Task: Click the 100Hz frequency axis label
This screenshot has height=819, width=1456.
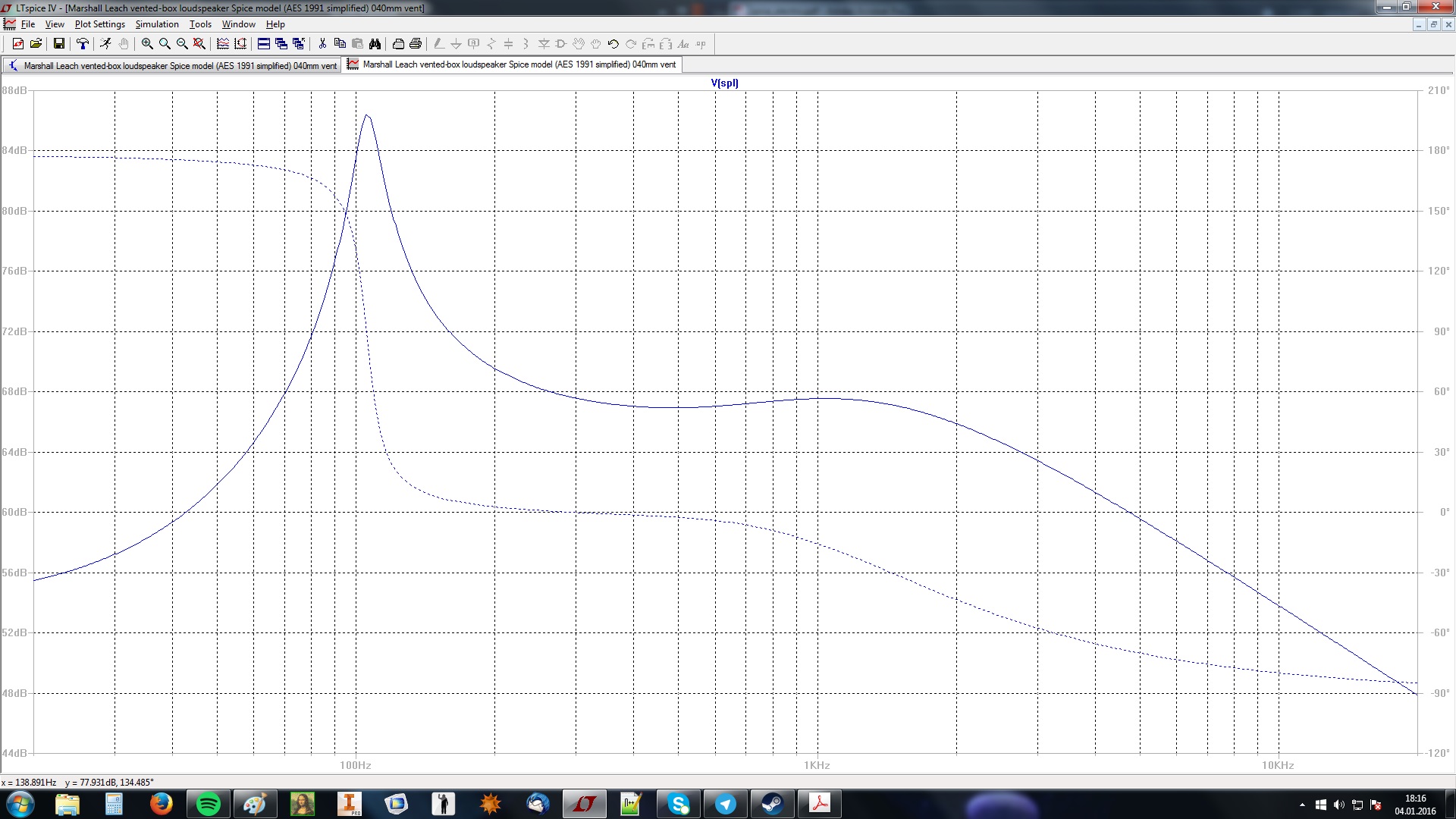Action: (x=355, y=765)
